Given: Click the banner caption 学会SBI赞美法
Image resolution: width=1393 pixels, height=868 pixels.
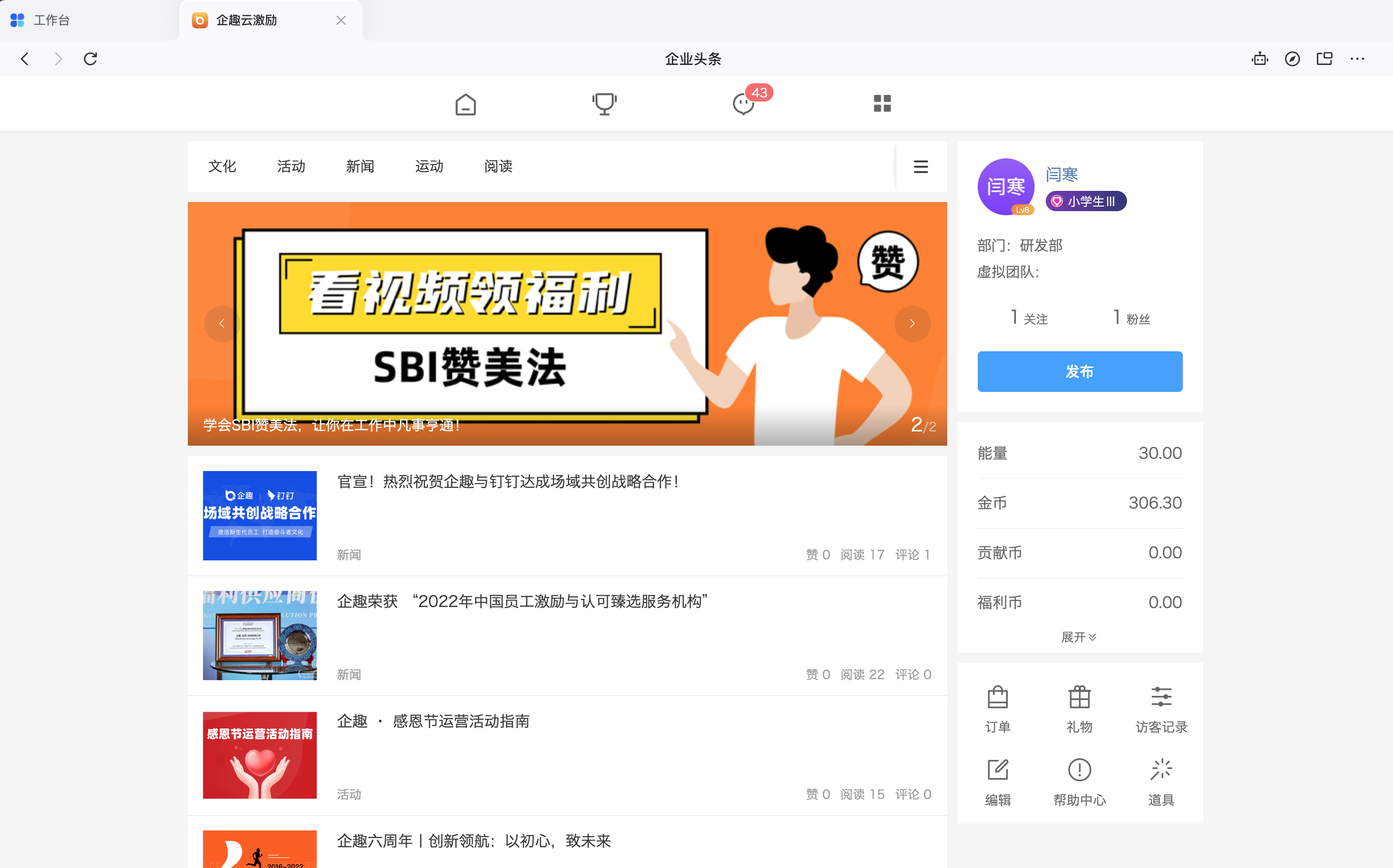Looking at the screenshot, I should click(331, 425).
